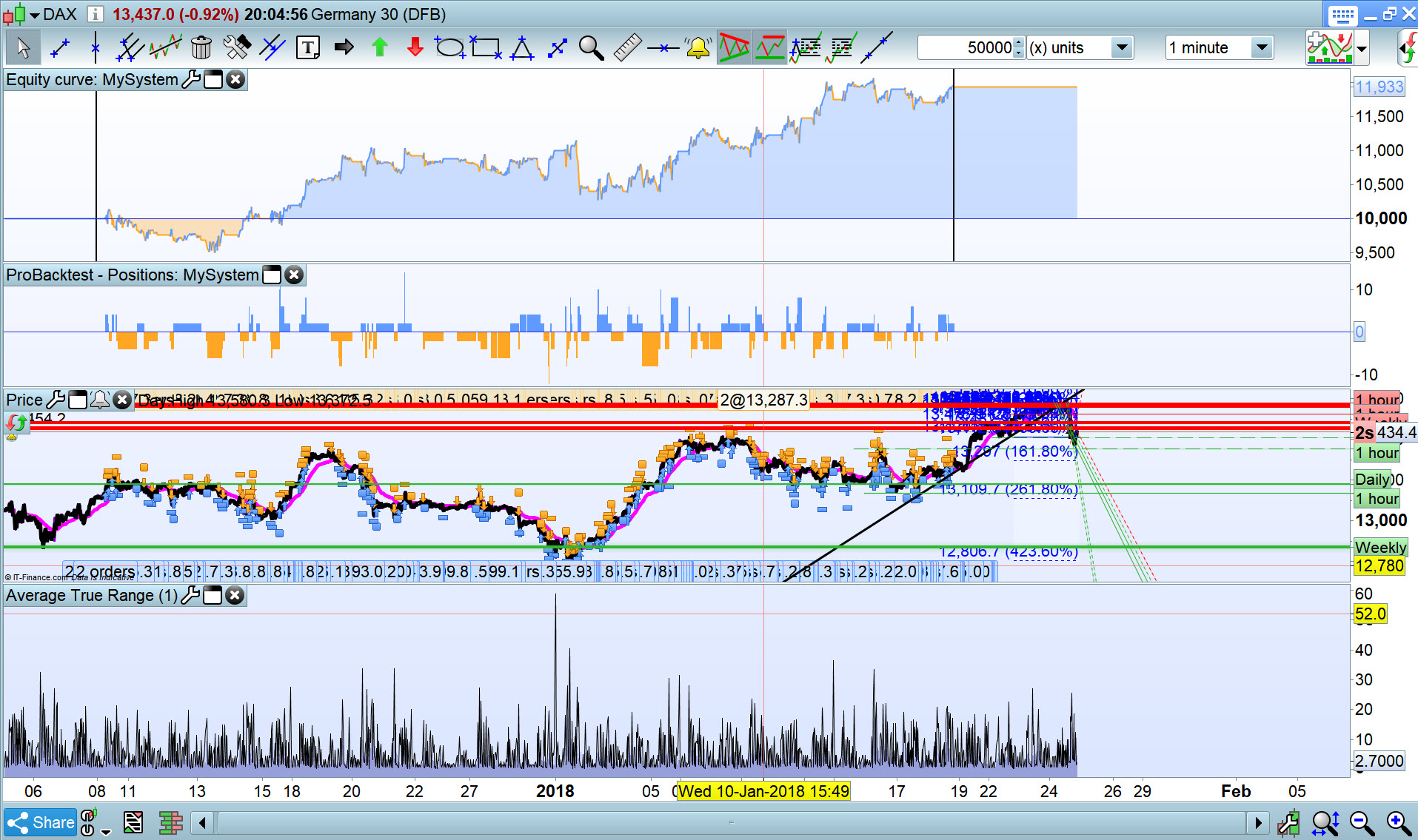Choose the horizontal line tool

663,48
